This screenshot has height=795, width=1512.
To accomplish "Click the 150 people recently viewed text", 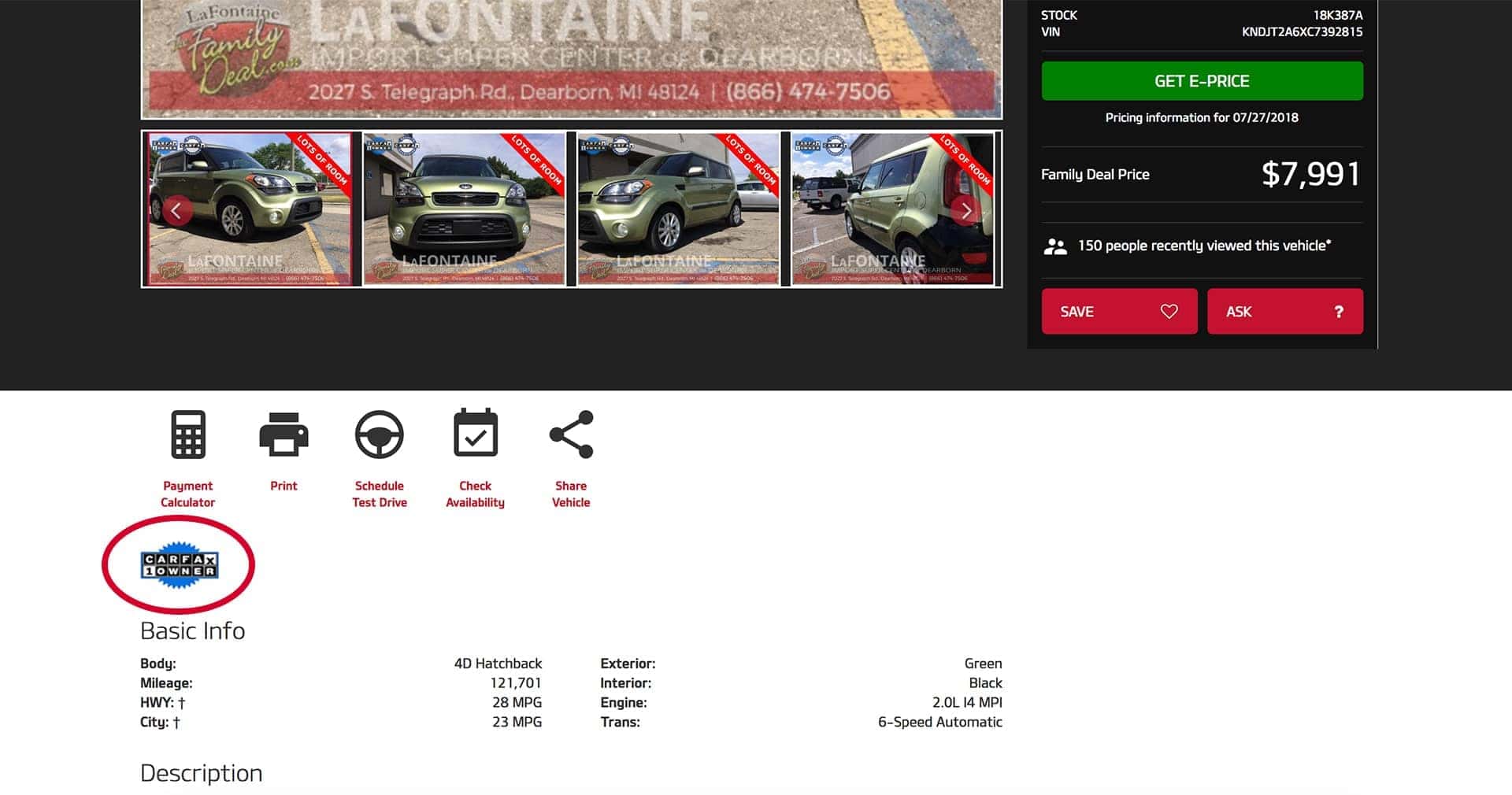I will 1204,246.
